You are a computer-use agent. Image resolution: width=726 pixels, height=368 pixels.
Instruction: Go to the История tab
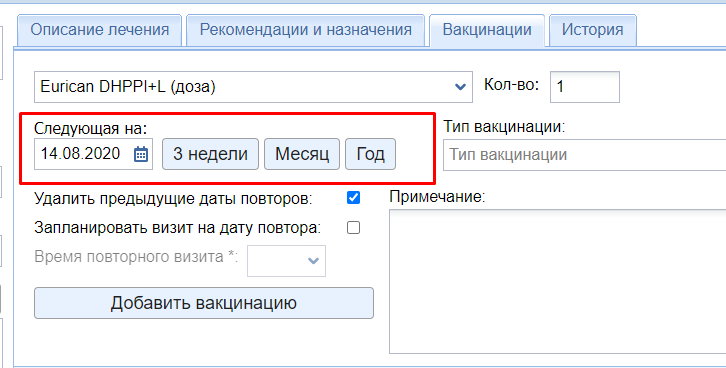click(593, 30)
